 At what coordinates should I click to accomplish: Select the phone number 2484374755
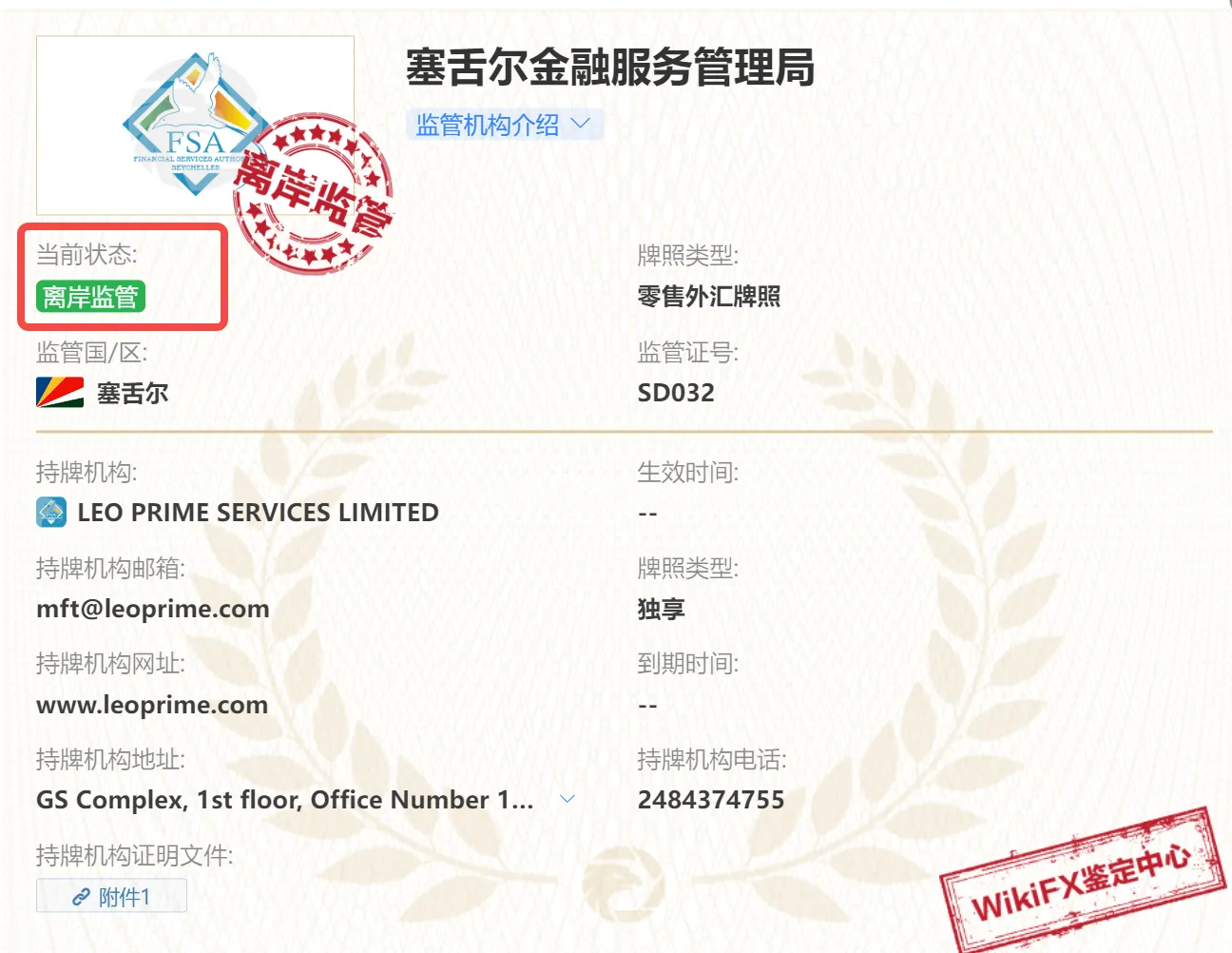[x=711, y=800]
